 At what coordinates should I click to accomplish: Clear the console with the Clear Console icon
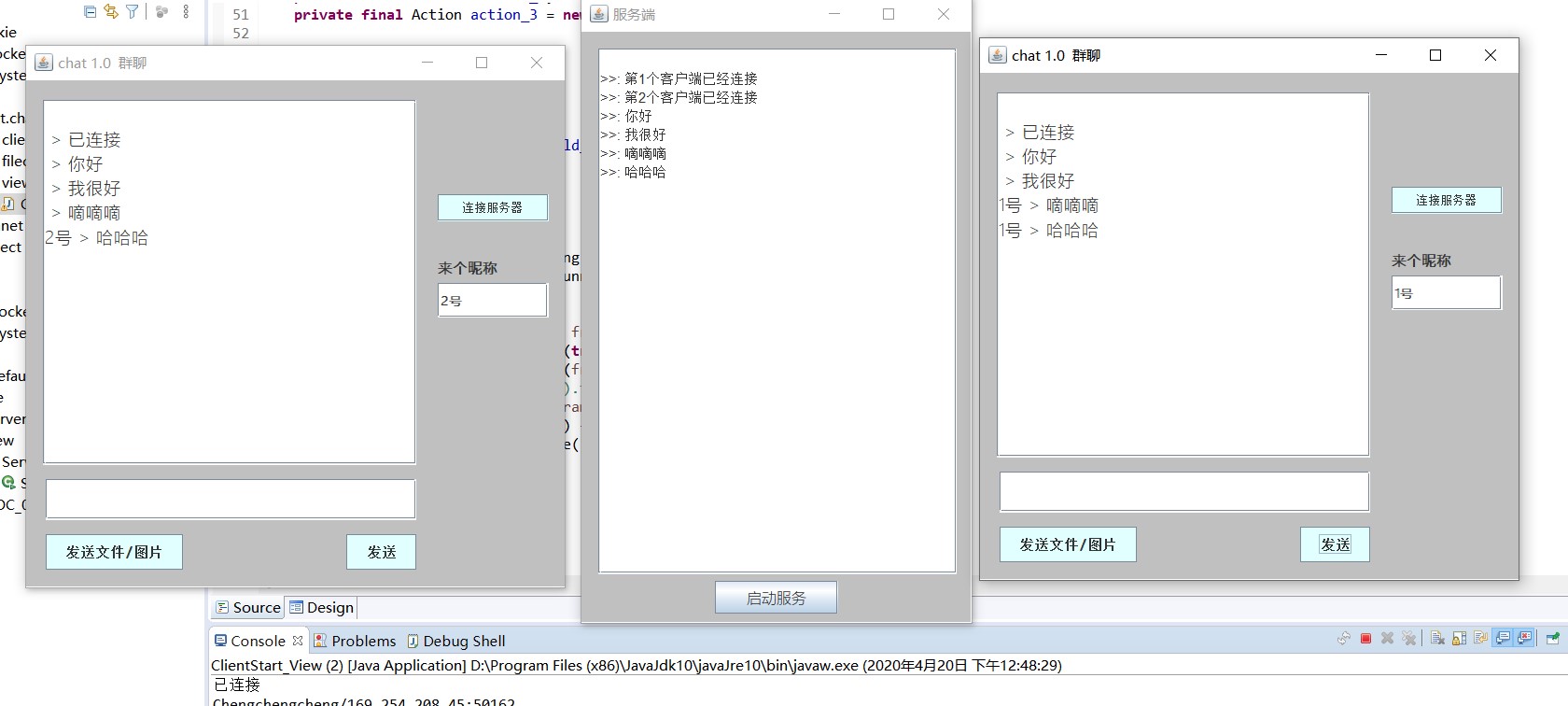(x=1437, y=639)
